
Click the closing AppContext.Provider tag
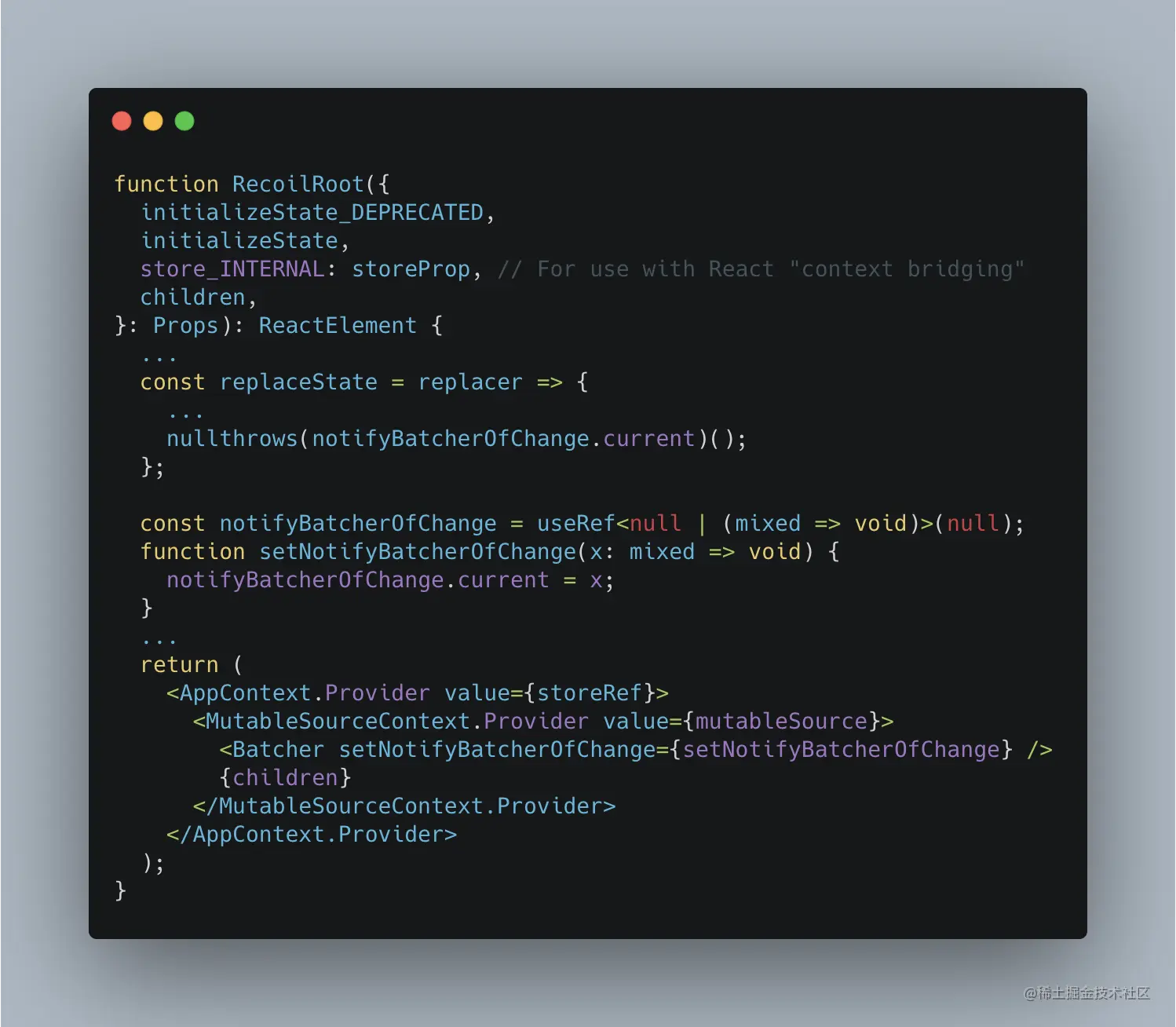312,835
